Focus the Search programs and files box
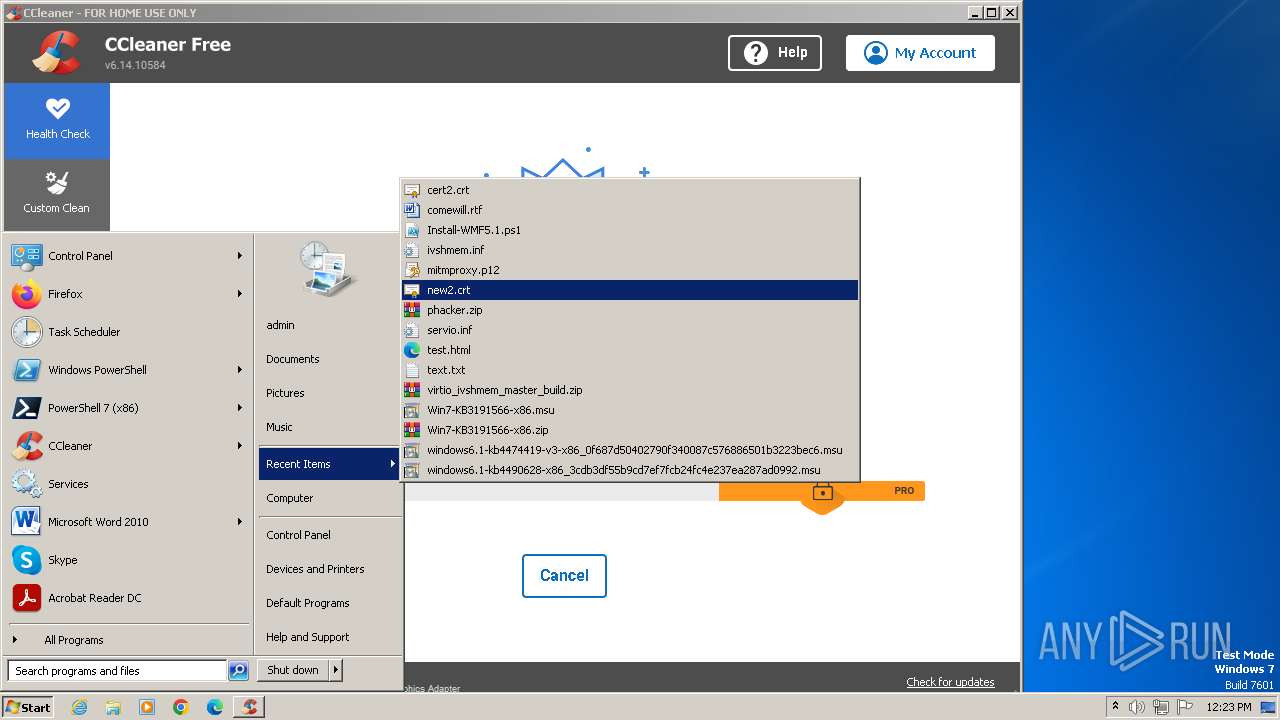The width and height of the screenshot is (1280, 720). pyautogui.click(x=117, y=671)
